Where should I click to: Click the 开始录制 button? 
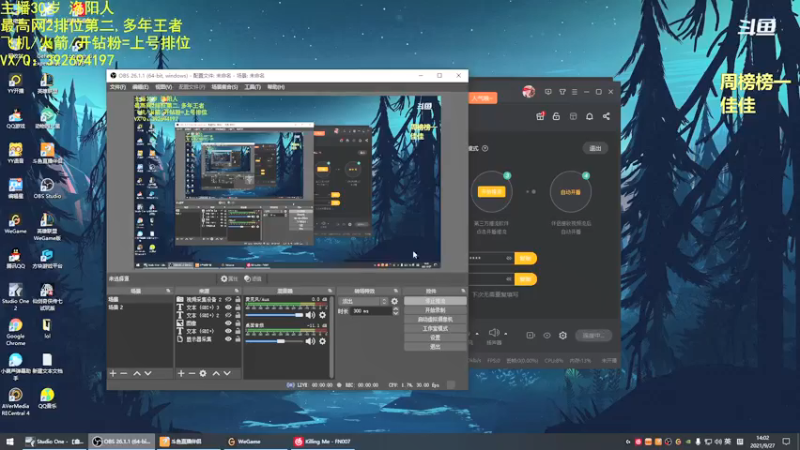click(435, 310)
